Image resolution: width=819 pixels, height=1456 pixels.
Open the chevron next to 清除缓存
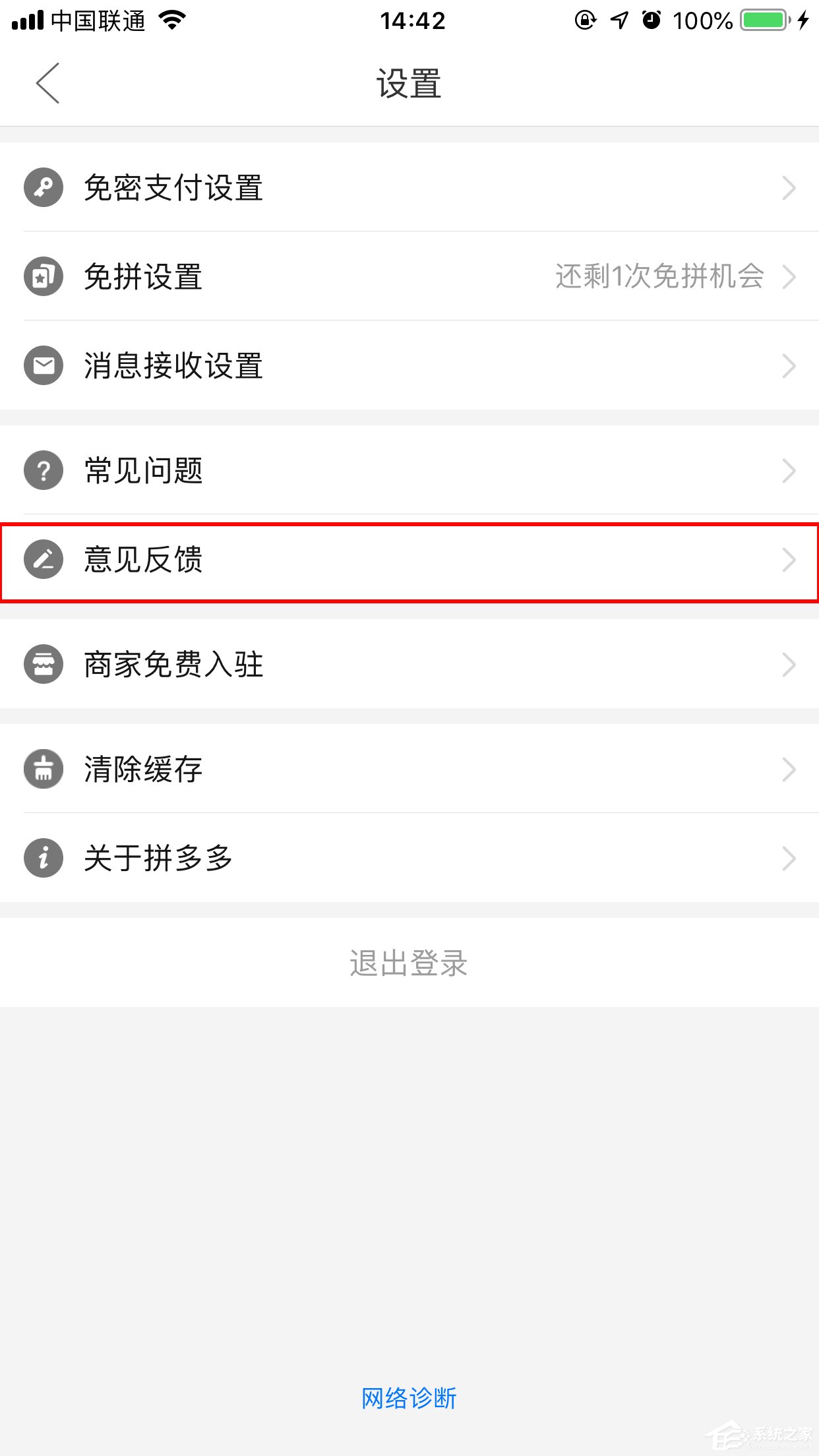(790, 768)
